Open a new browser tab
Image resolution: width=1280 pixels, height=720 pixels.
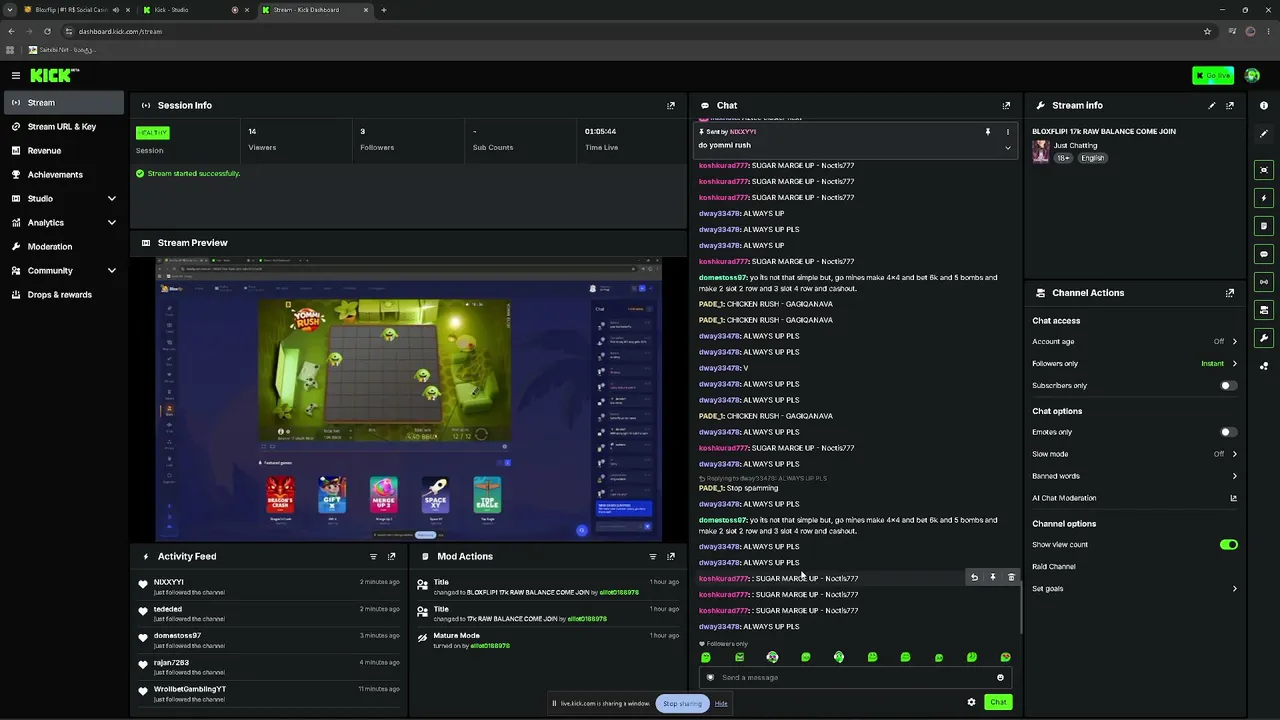click(384, 10)
